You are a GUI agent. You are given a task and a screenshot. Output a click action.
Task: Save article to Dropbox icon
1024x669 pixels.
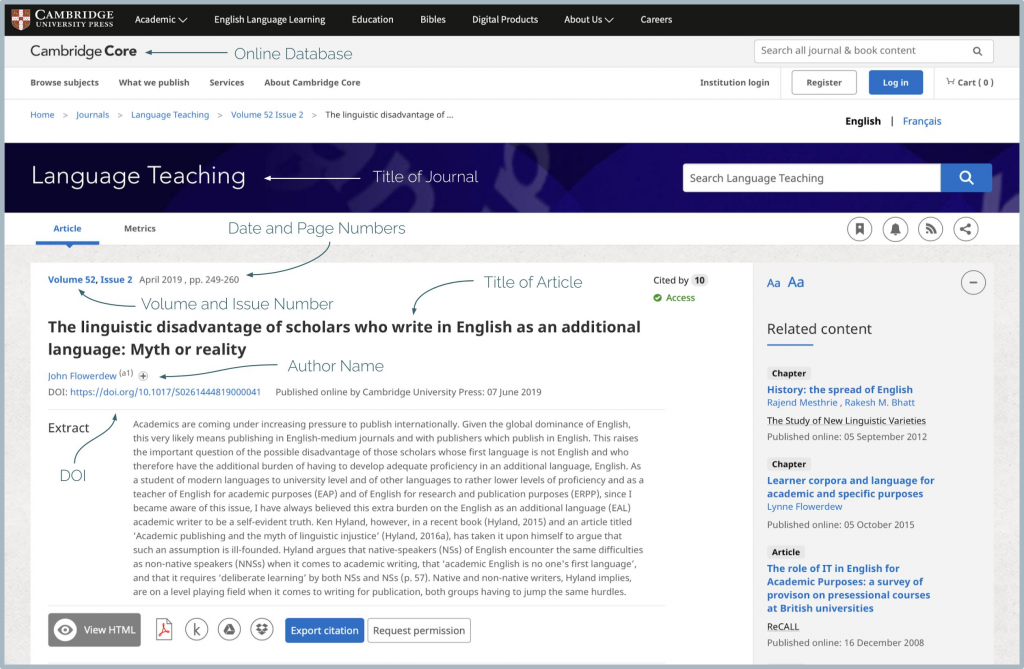click(262, 630)
